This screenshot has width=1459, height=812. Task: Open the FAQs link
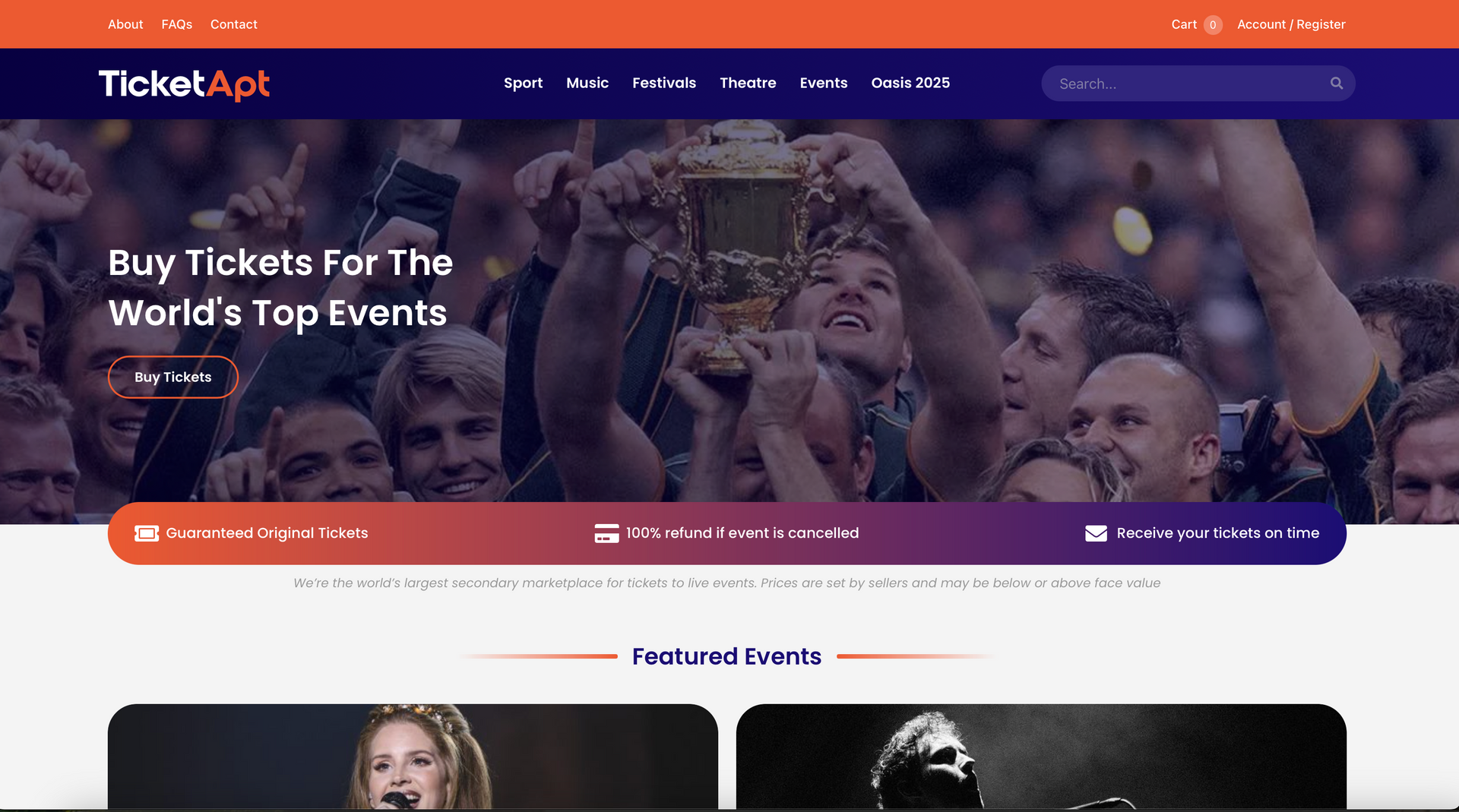pos(177,24)
